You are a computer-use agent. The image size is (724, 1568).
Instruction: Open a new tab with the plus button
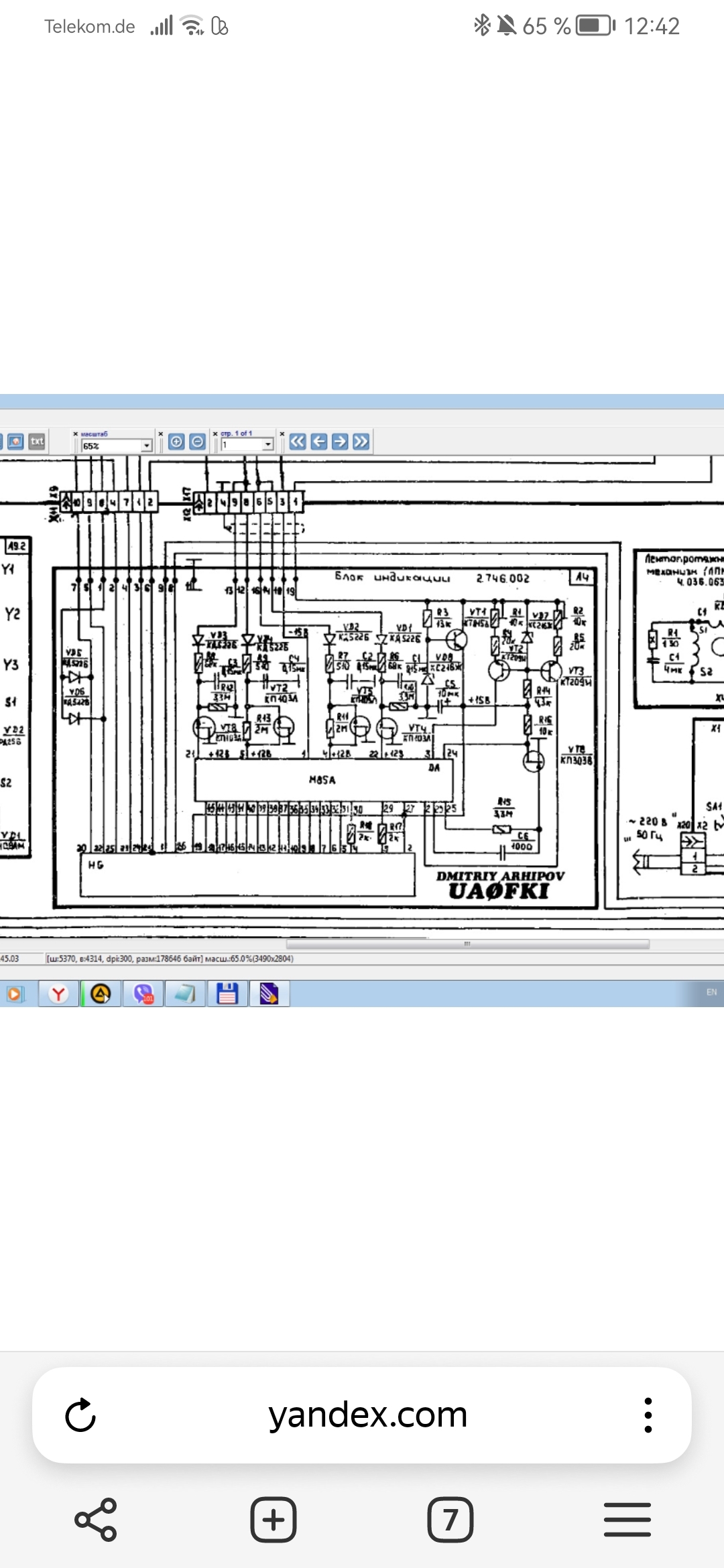(x=274, y=1520)
